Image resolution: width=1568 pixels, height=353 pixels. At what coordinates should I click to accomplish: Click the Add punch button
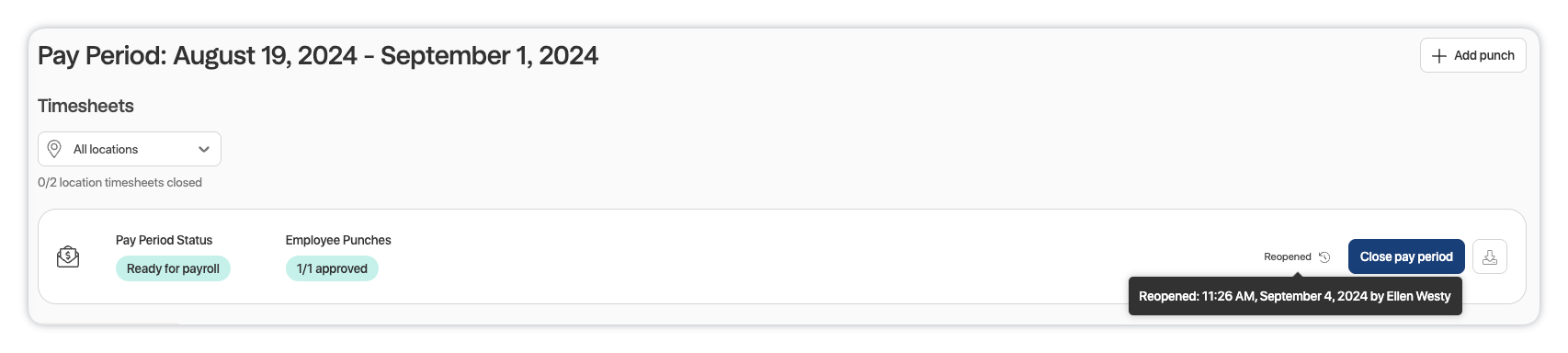click(x=1473, y=55)
